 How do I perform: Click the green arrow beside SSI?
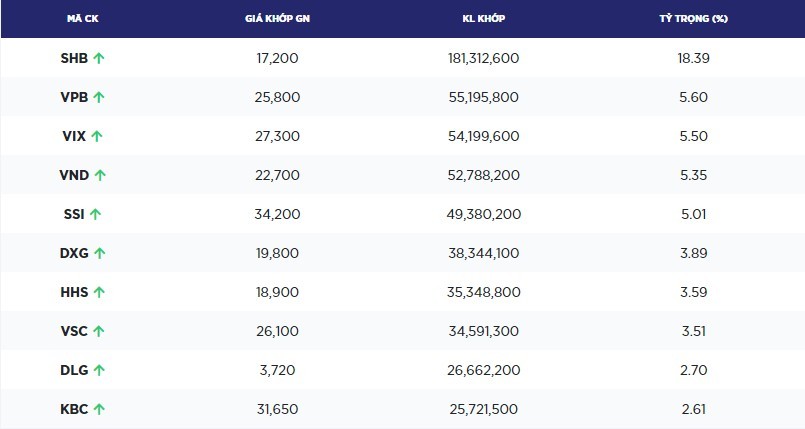pyautogui.click(x=95, y=214)
